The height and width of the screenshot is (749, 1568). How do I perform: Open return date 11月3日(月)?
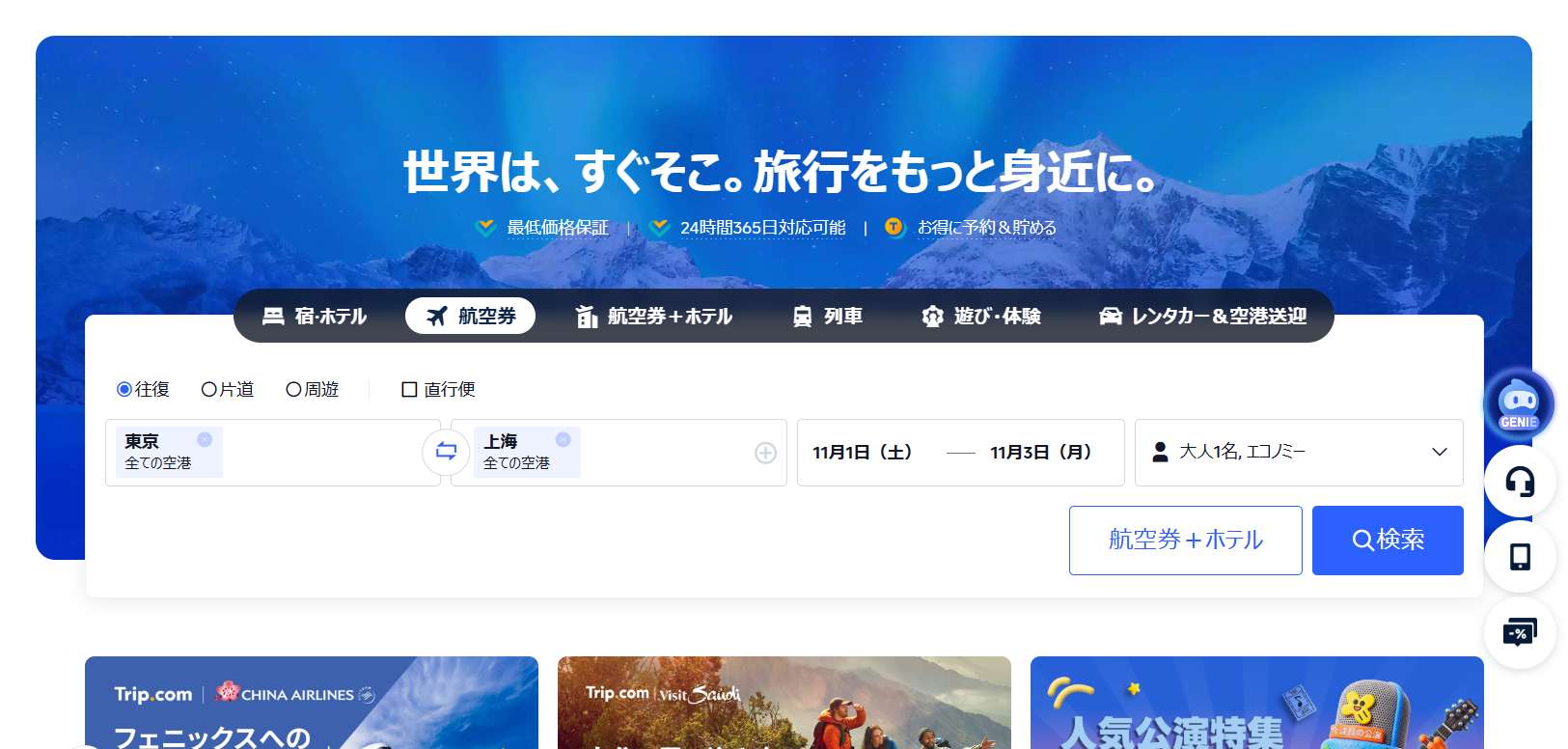(1041, 452)
